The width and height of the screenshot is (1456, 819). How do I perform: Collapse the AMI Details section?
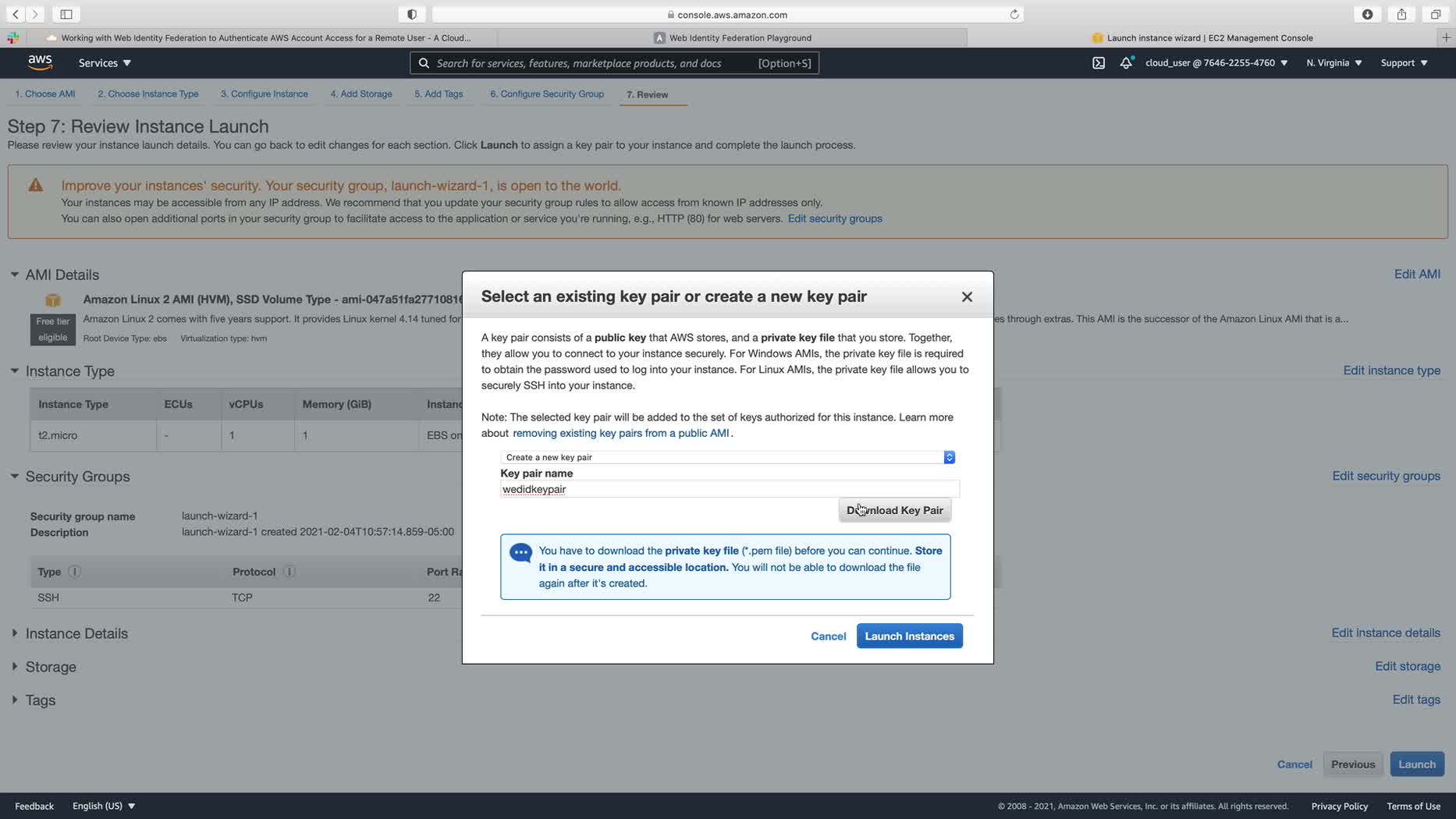point(15,275)
